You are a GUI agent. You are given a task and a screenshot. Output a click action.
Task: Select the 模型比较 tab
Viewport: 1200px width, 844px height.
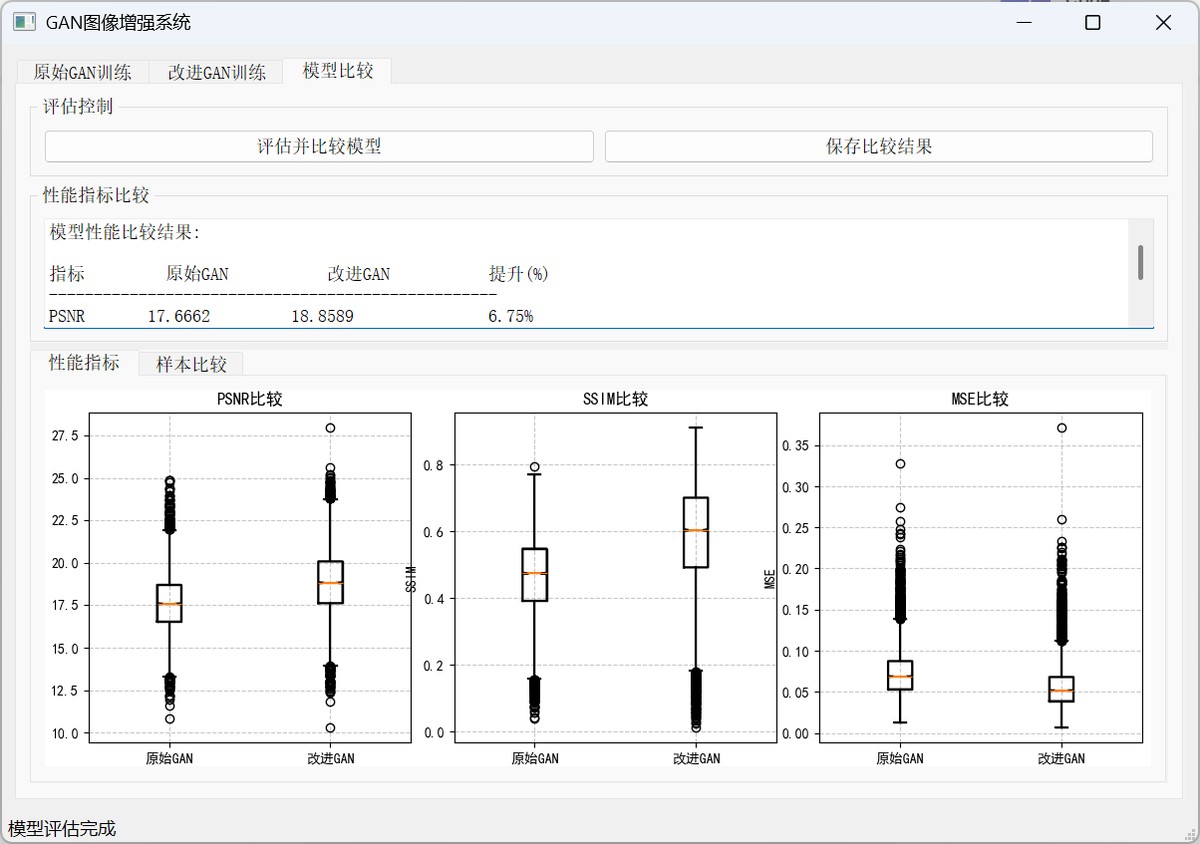pyautogui.click(x=338, y=71)
